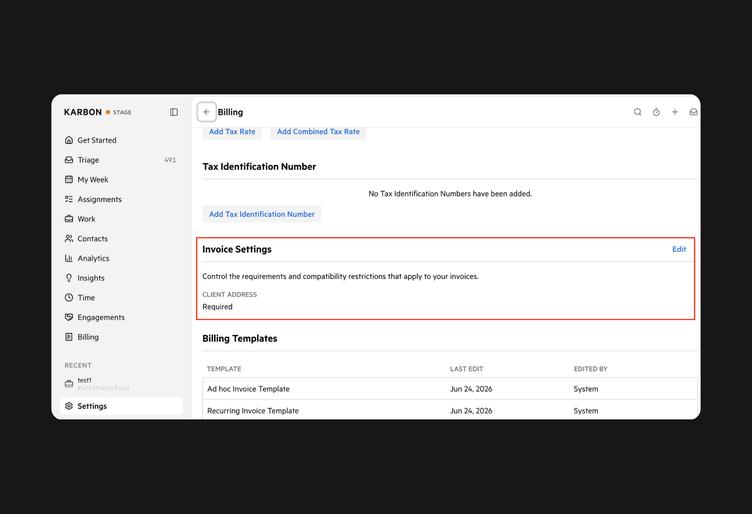Open the Ad hoc Invoice Template row
Viewport: 752px width, 514px height.
[450, 389]
